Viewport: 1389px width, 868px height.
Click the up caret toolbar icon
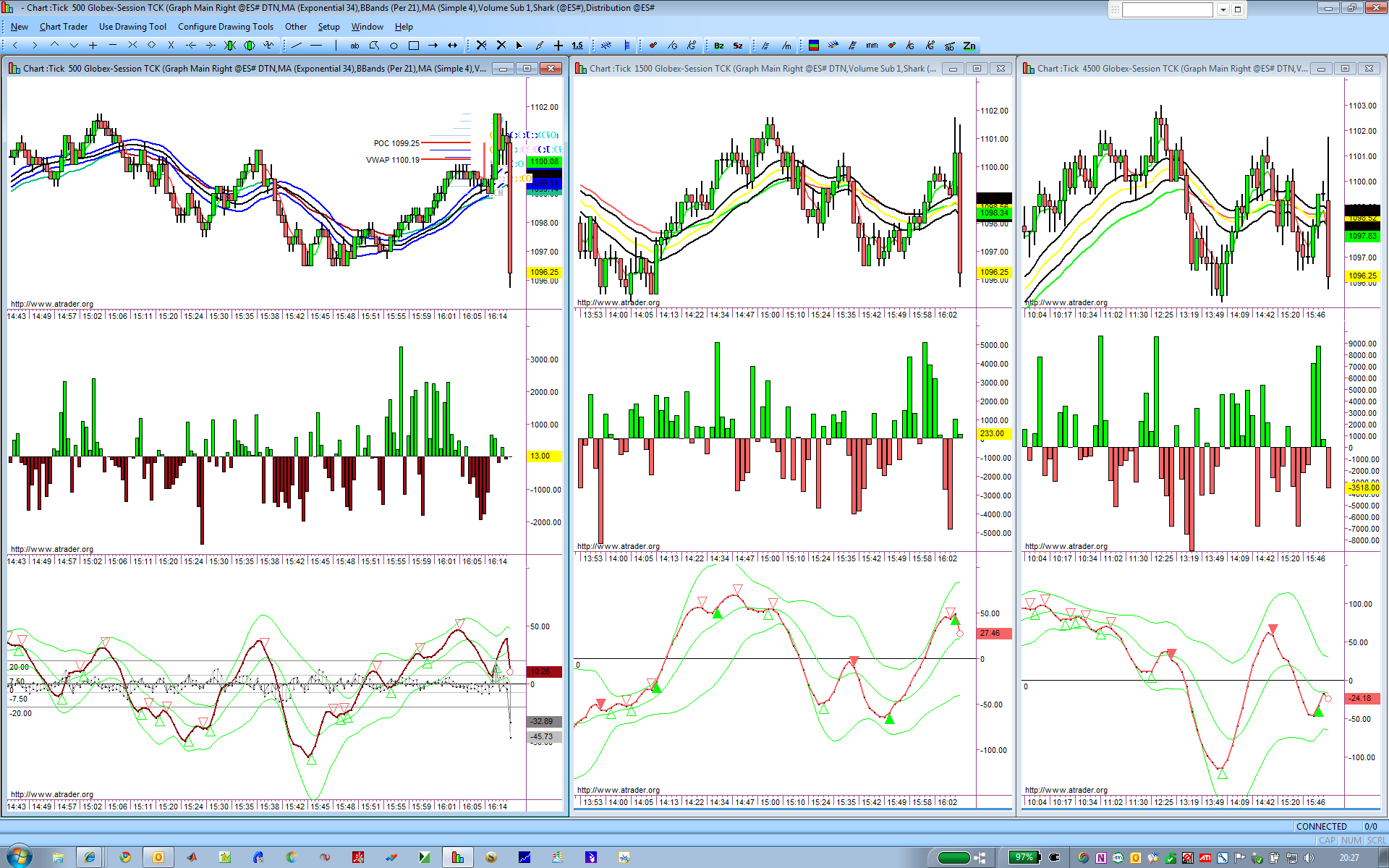(54, 46)
